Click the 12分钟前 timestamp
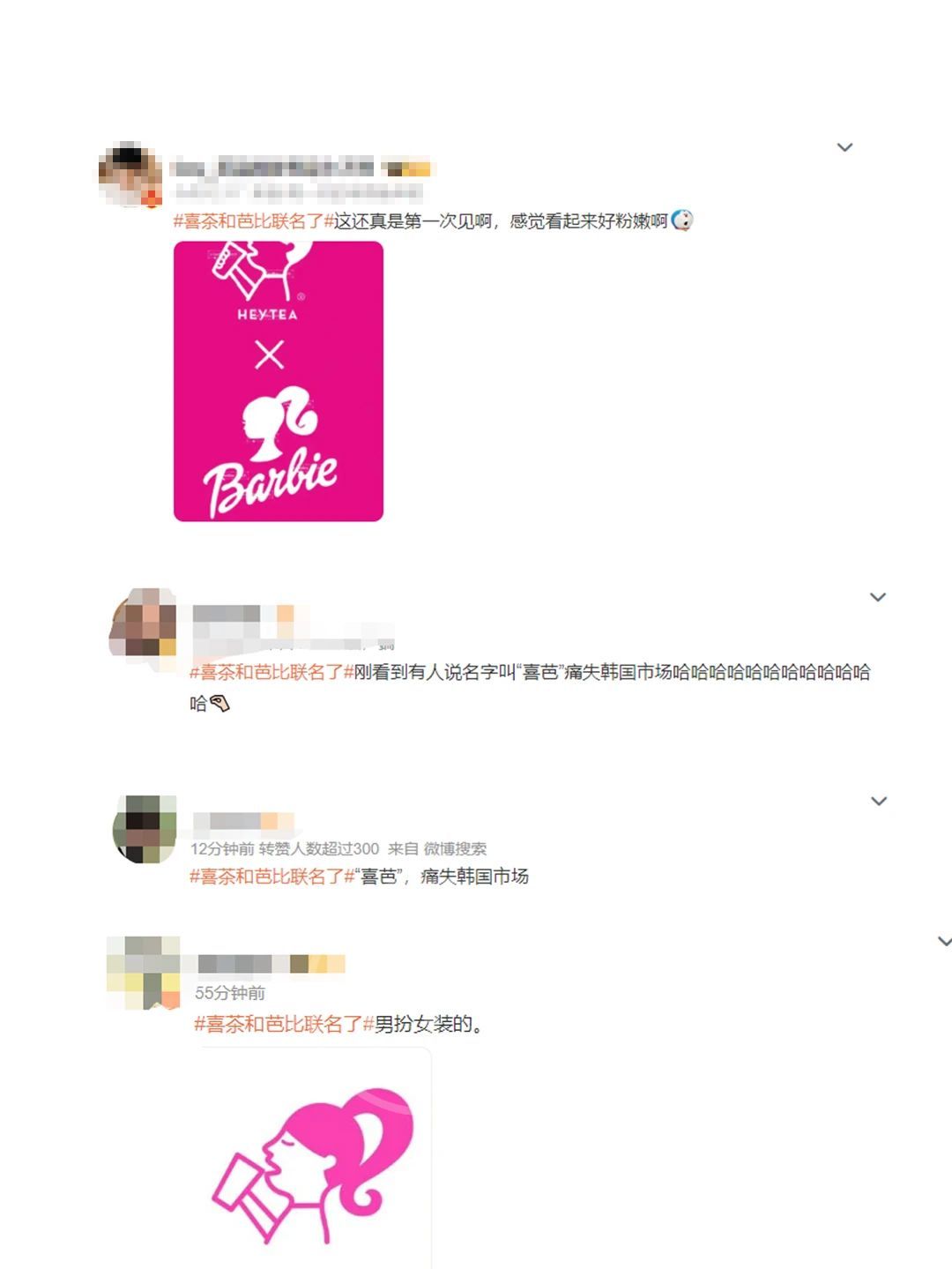Image resolution: width=952 pixels, height=1269 pixels. click(x=222, y=848)
